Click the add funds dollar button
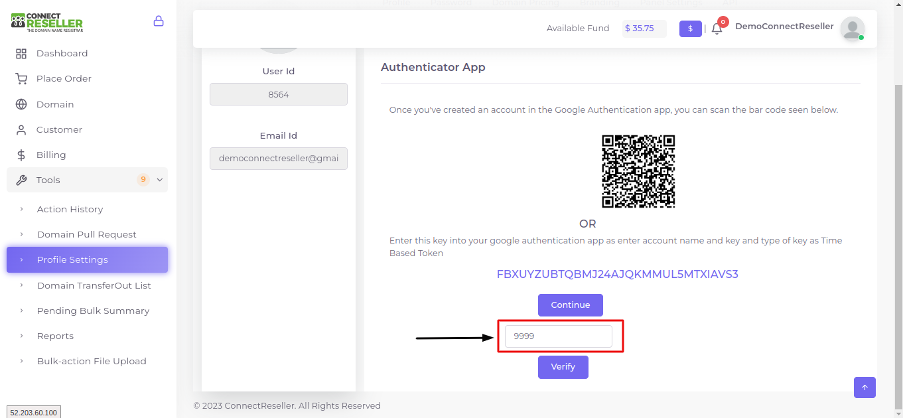This screenshot has height=418, width=904. pos(690,28)
